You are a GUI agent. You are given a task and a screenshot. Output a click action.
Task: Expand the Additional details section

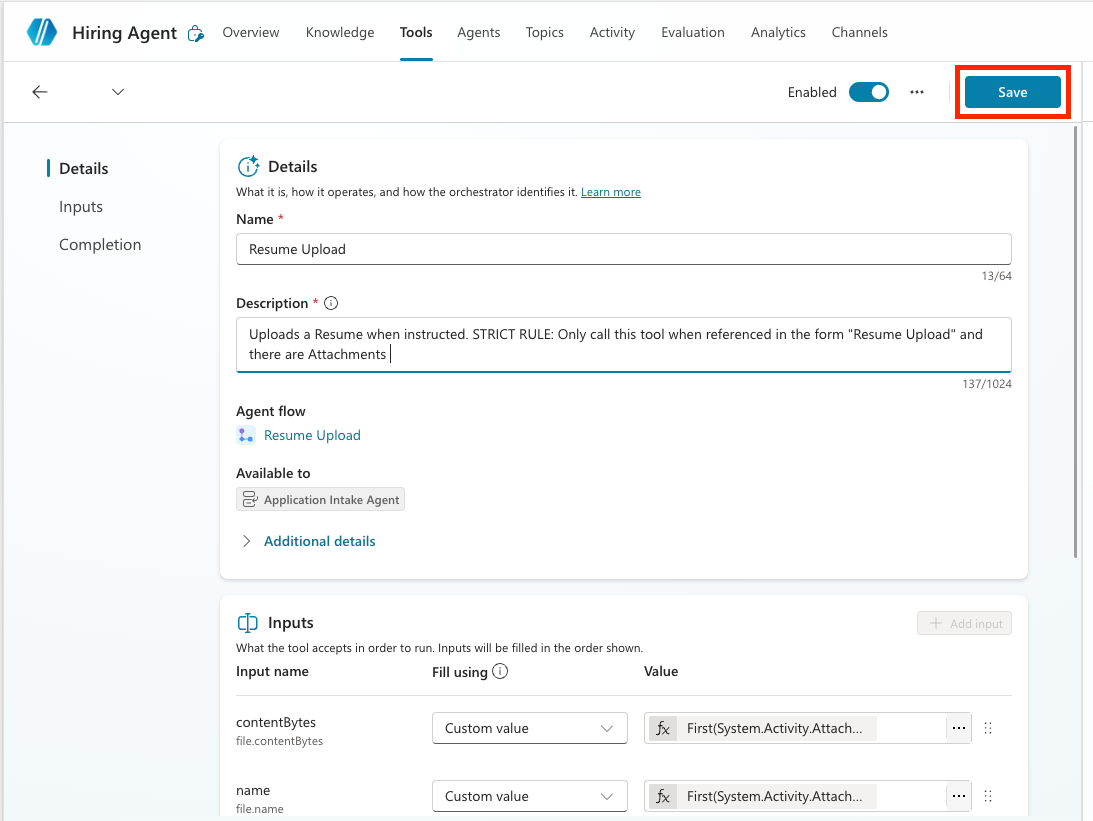(319, 541)
